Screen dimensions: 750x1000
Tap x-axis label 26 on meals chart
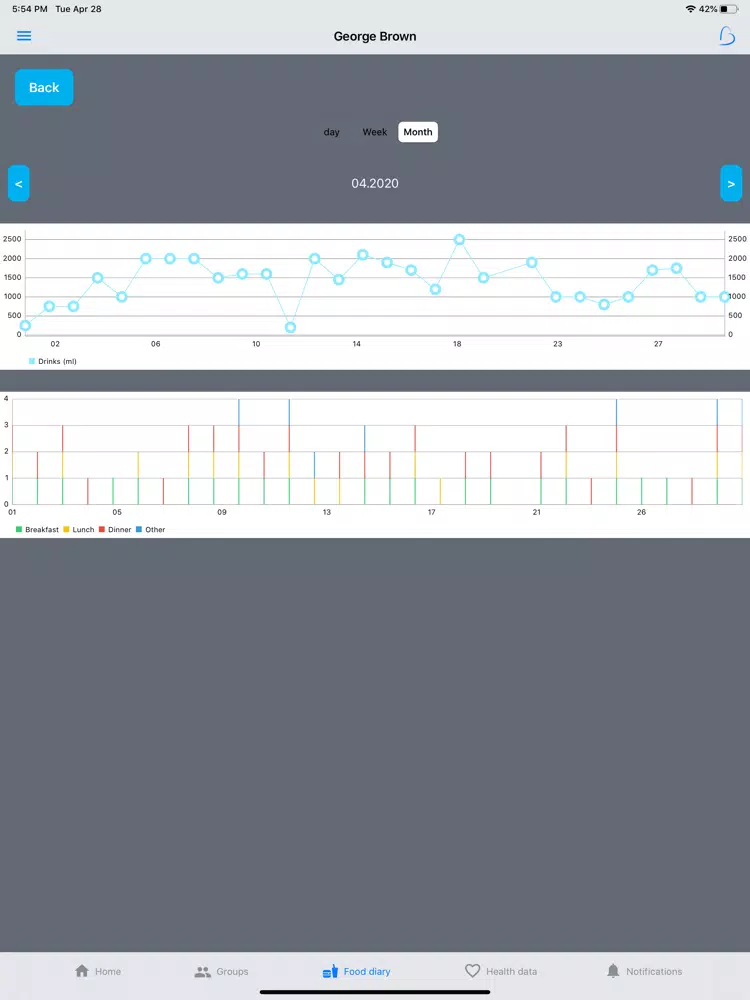pyautogui.click(x=642, y=512)
